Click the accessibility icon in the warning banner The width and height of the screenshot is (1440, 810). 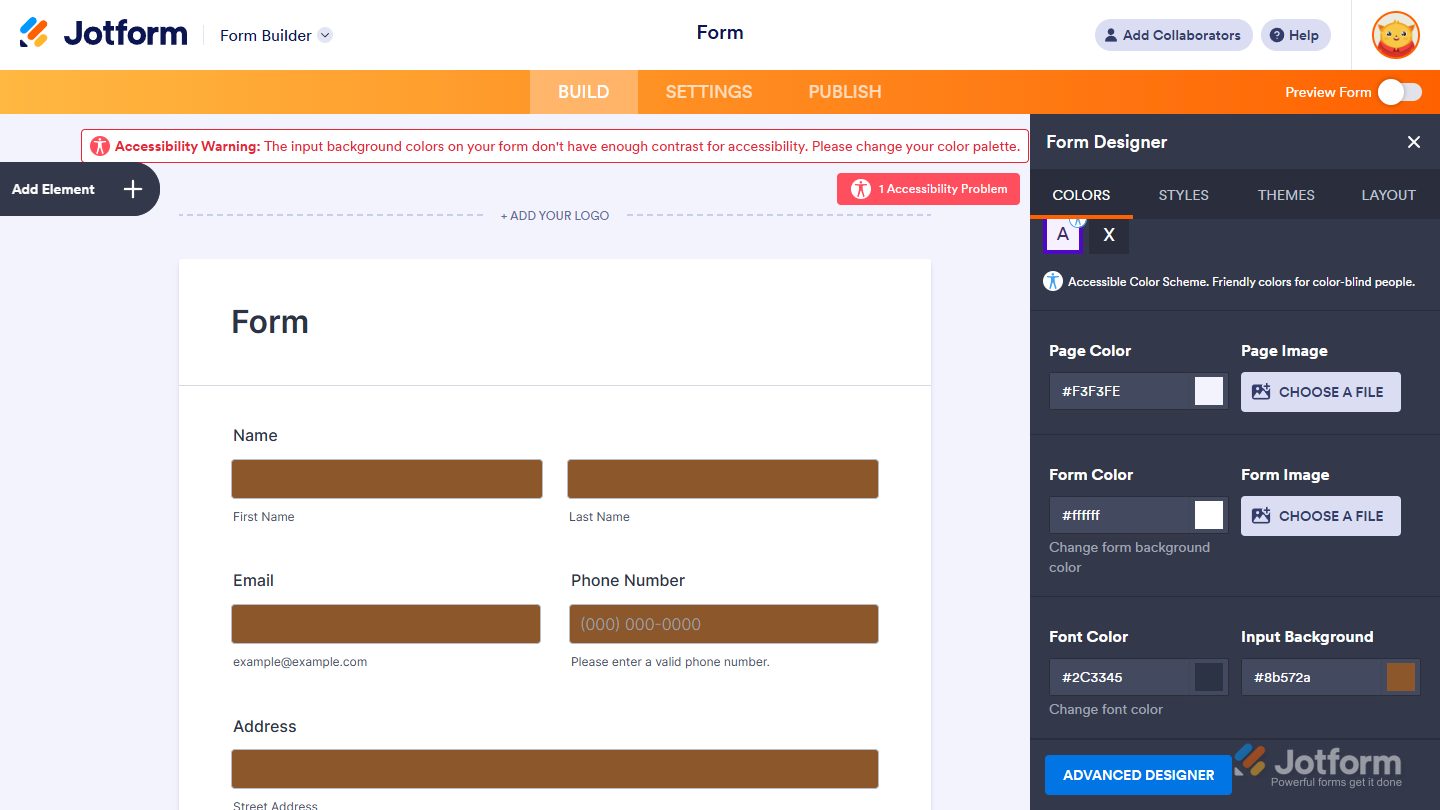100,145
